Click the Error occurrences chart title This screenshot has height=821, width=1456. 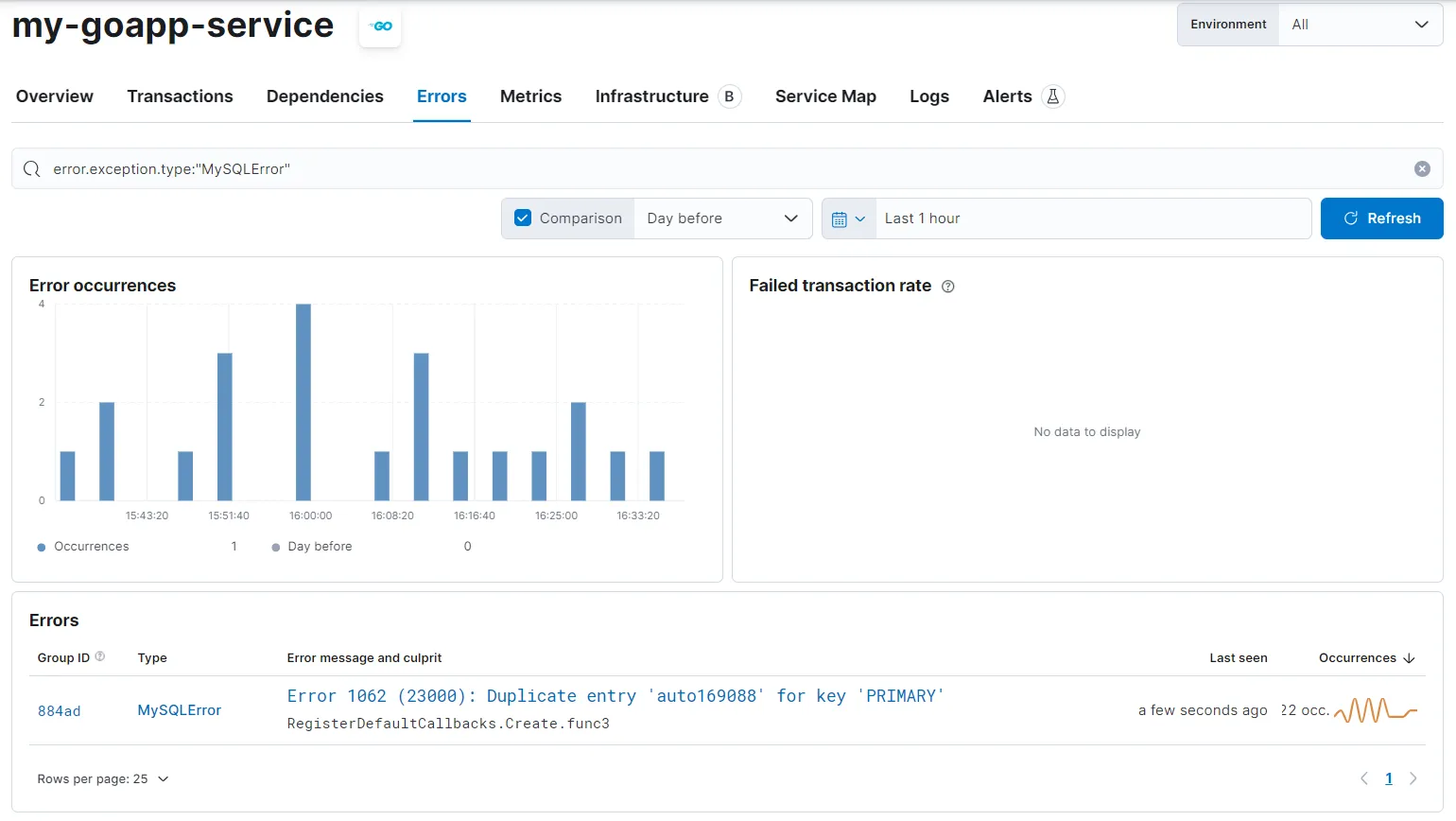102,286
